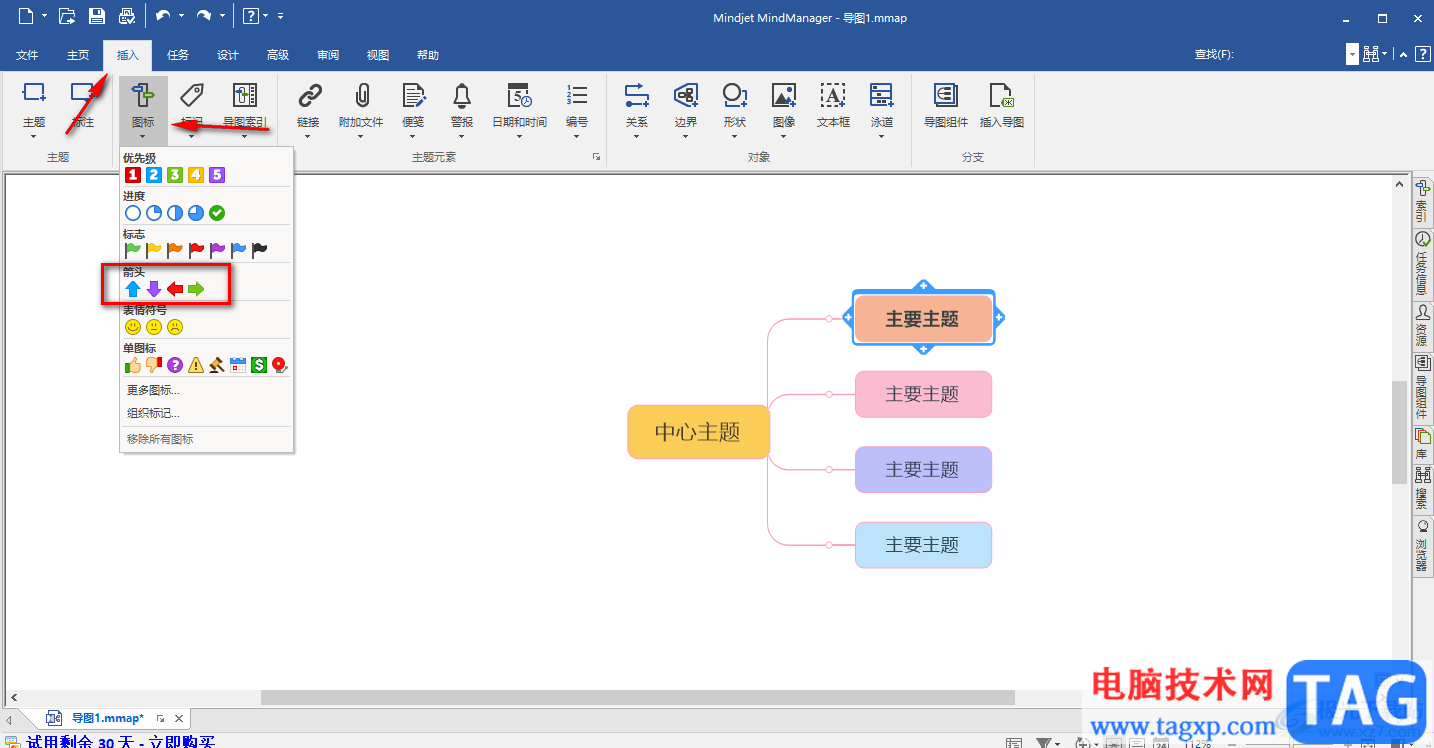Switch to the 任务 tasks tab
Viewport: 1434px width, 748px height.
point(178,55)
